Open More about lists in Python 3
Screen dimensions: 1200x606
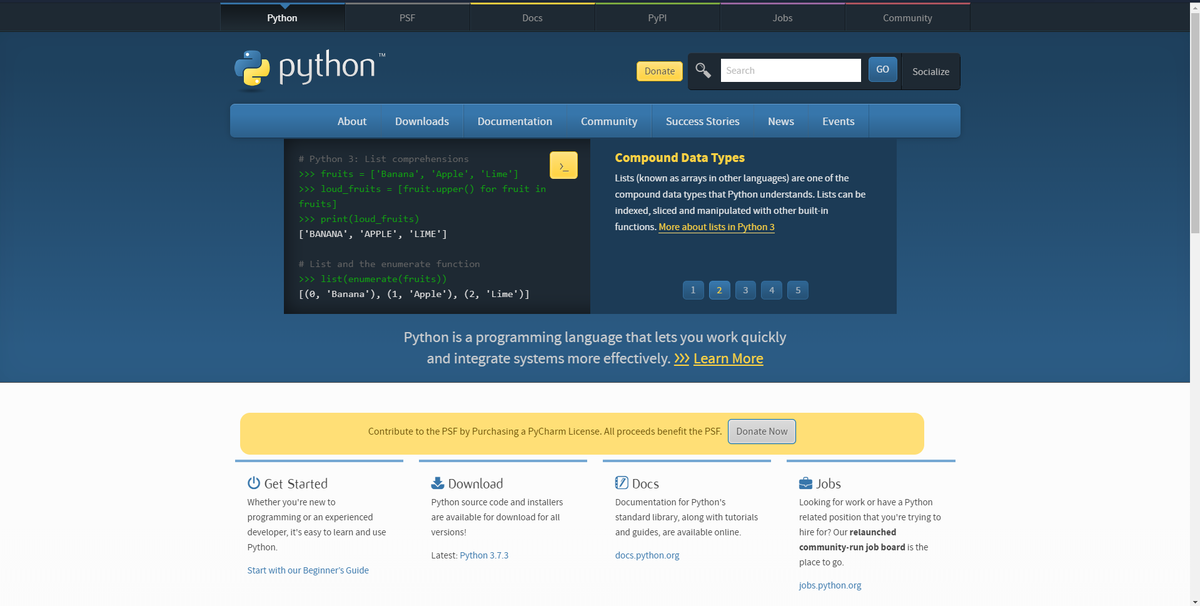click(716, 227)
